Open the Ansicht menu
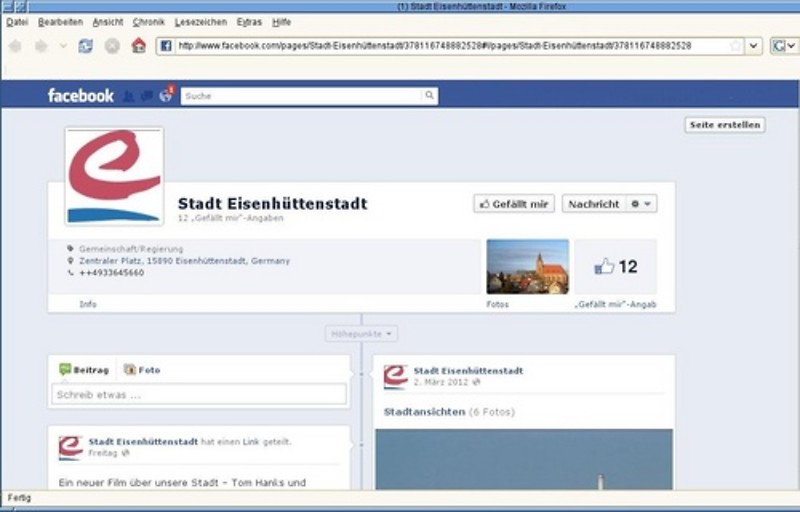Screen dimensions: 800x512 click(108, 22)
